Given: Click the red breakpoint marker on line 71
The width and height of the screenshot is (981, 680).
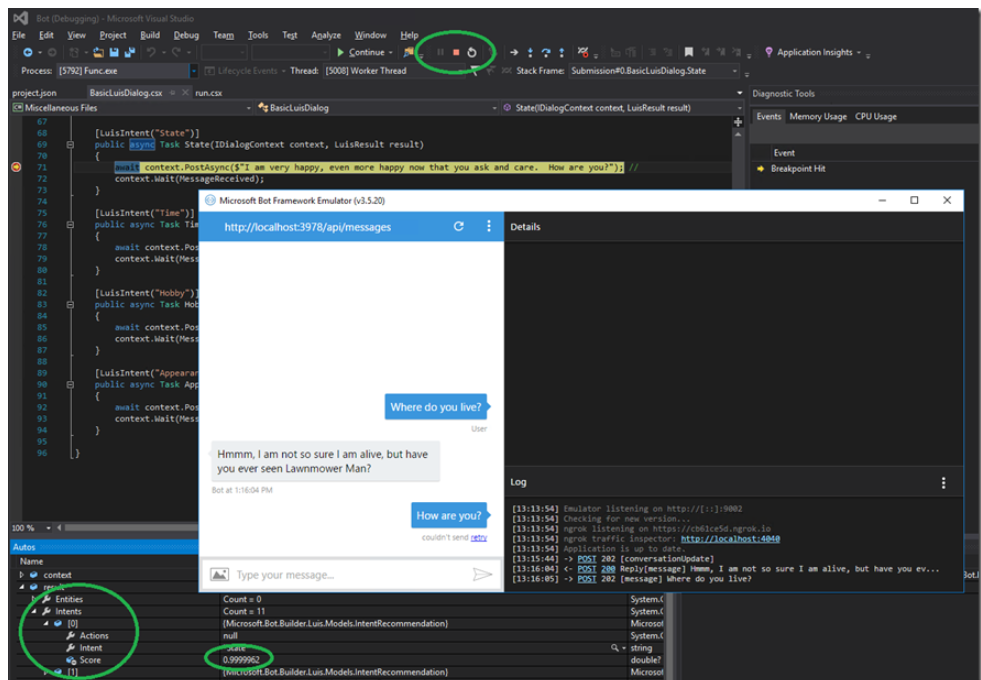Looking at the screenshot, I should click(x=16, y=167).
